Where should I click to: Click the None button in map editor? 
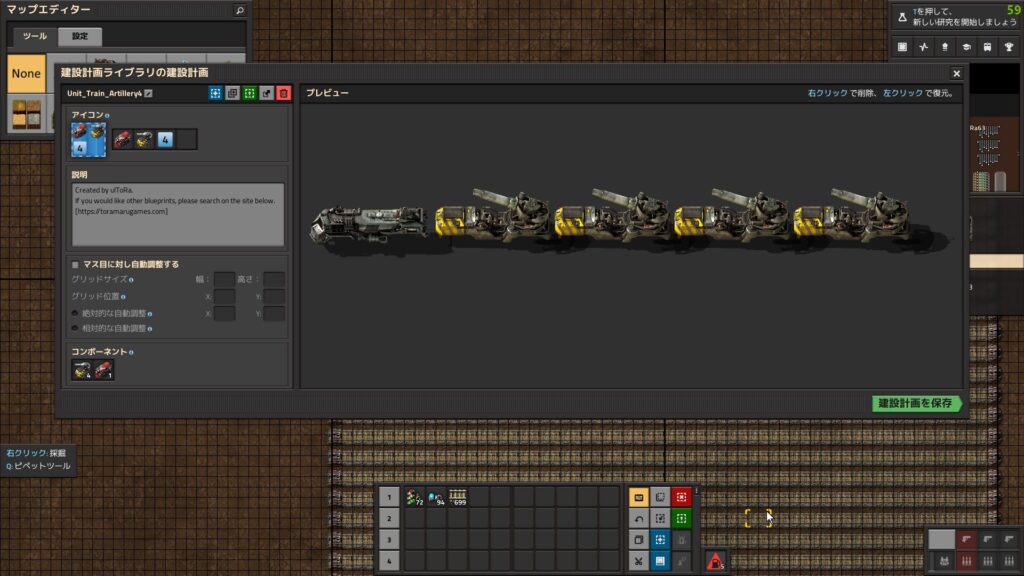pyautogui.click(x=26, y=73)
